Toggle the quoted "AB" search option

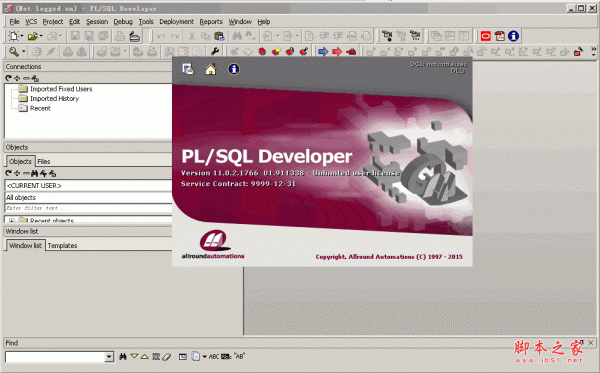click(x=239, y=357)
